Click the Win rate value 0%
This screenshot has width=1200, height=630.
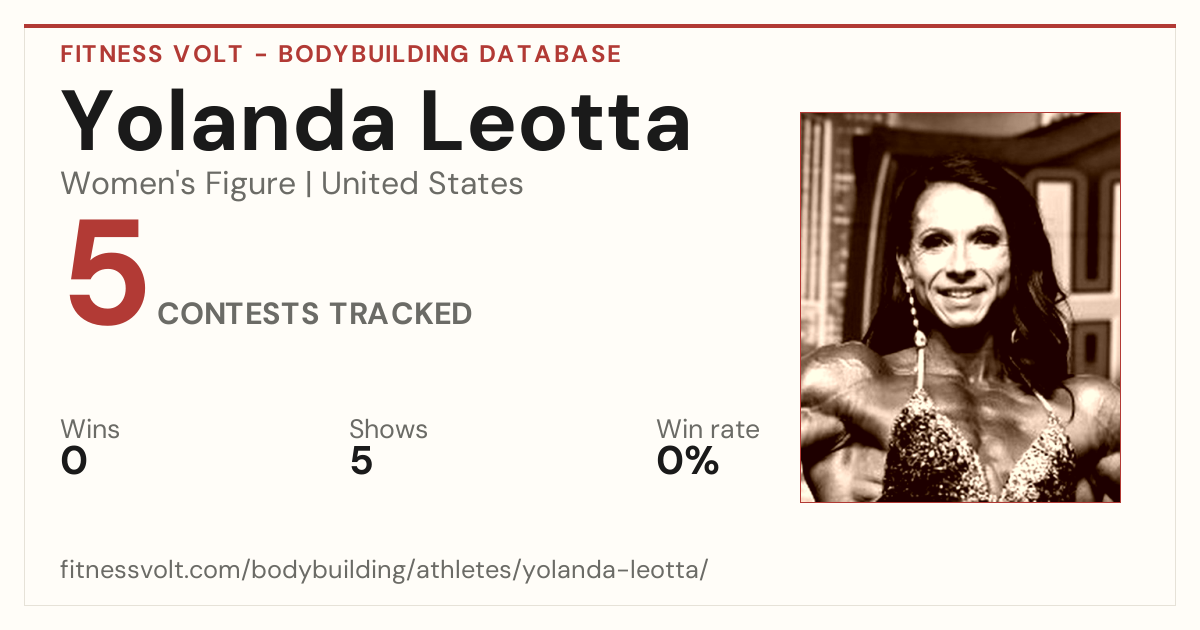pyautogui.click(x=688, y=461)
